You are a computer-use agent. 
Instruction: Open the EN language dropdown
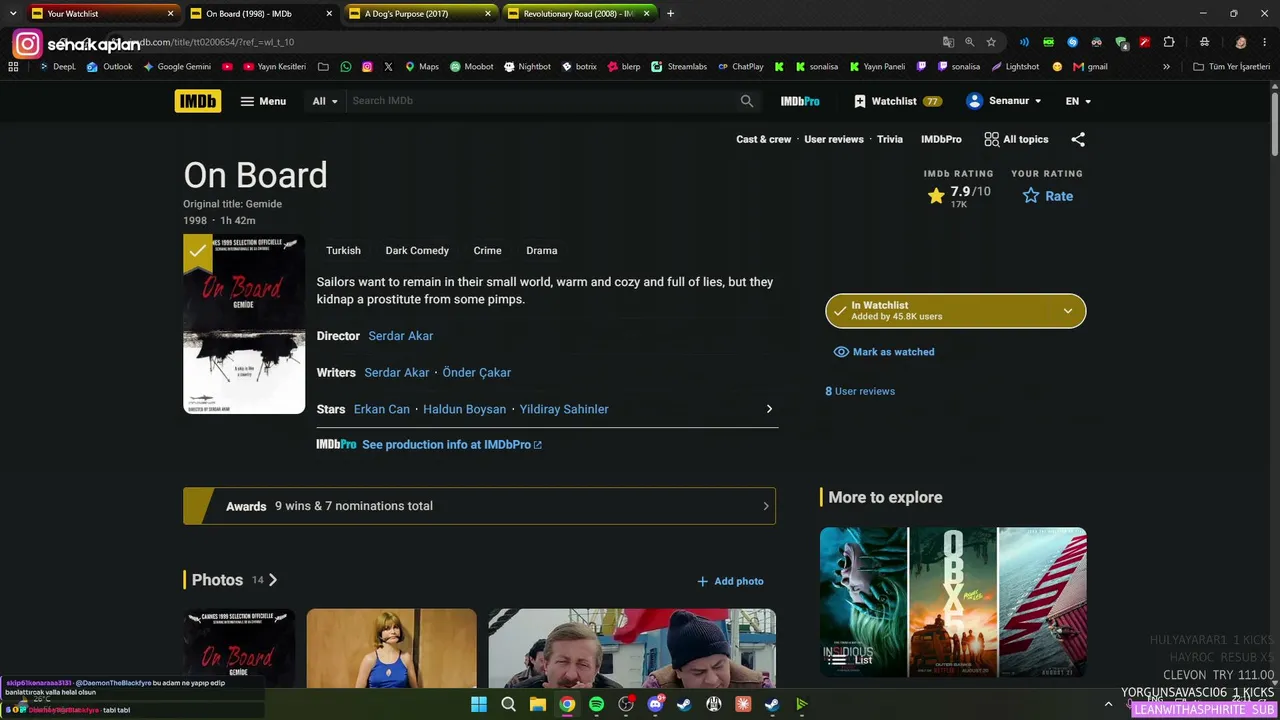(1078, 101)
